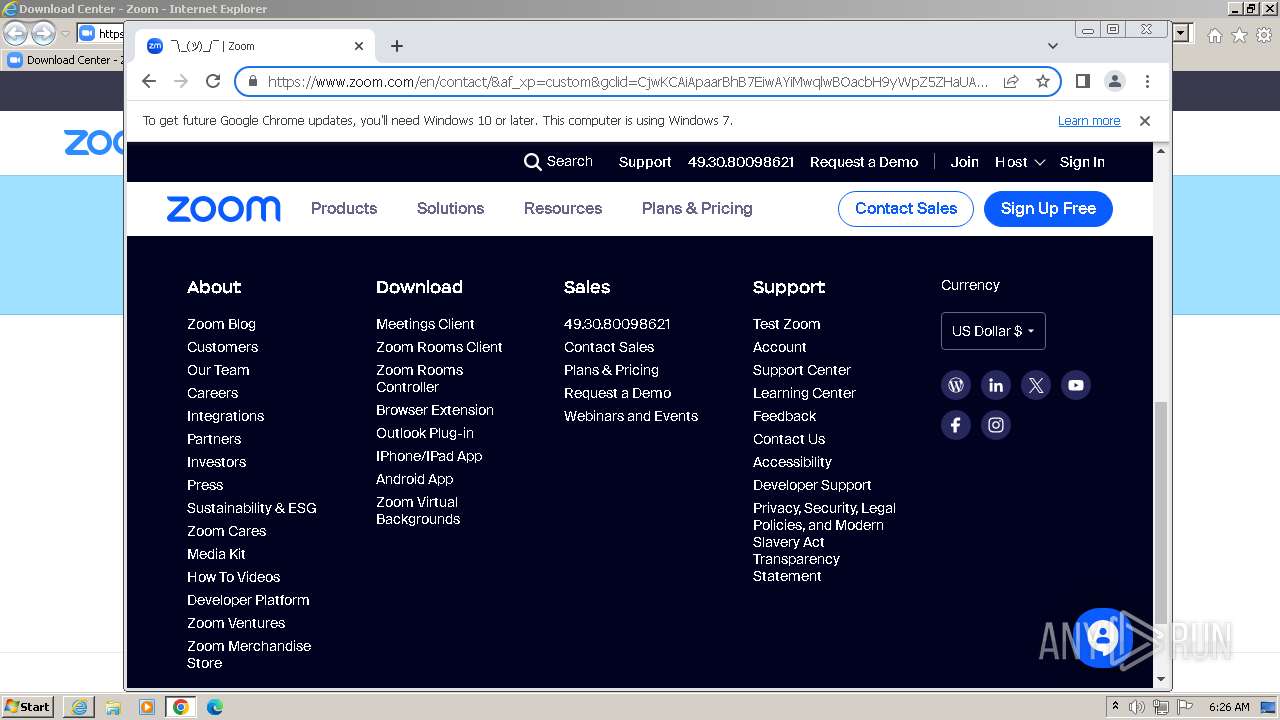Image resolution: width=1280 pixels, height=720 pixels.
Task: Open Microsoft Edge from taskbar
Action: pyautogui.click(x=214, y=707)
